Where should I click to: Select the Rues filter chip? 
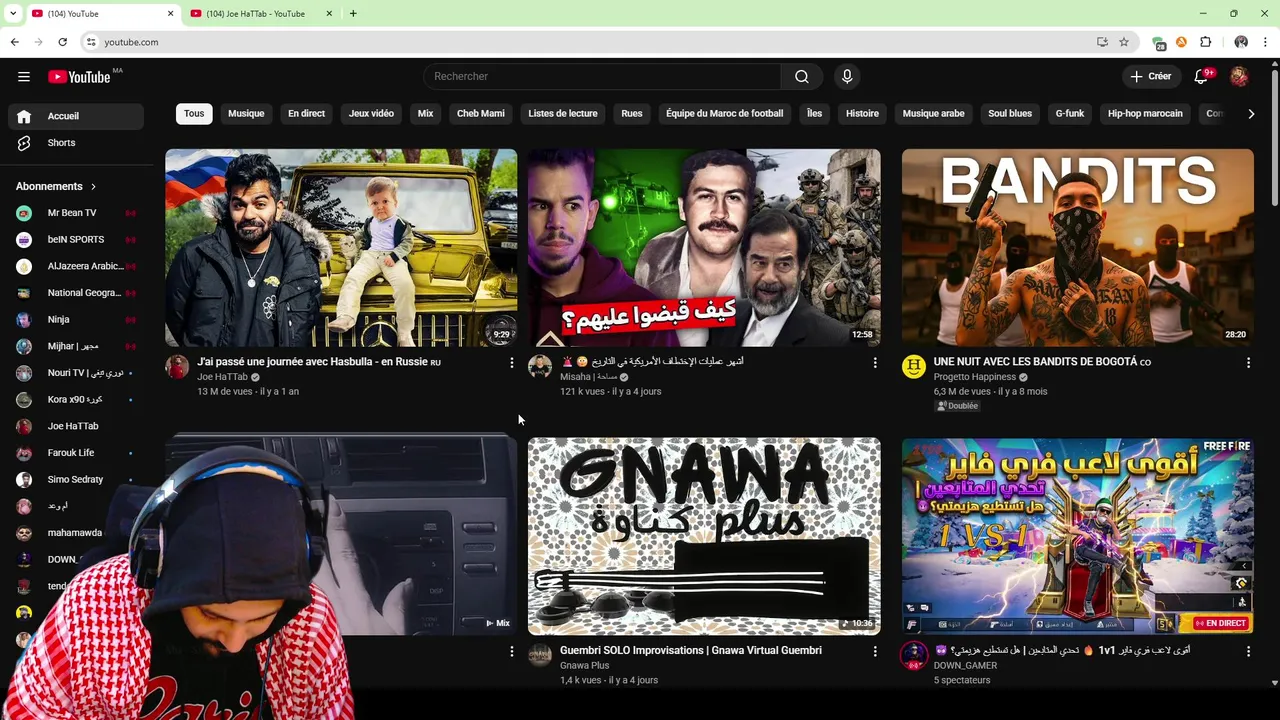tap(632, 114)
